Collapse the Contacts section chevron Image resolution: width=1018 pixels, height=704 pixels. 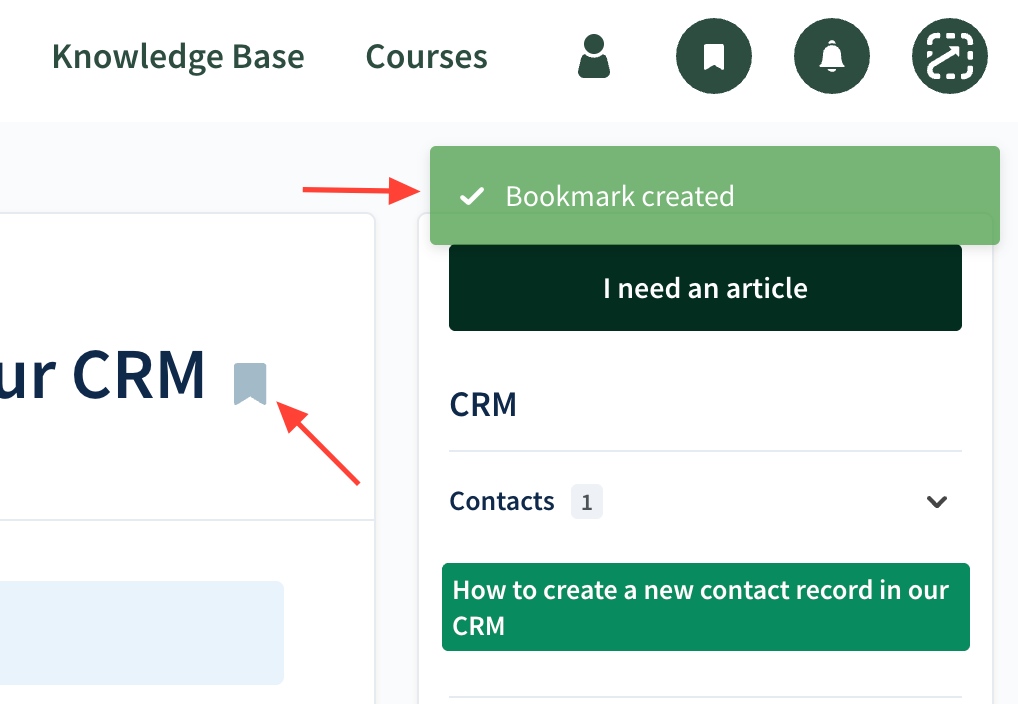[937, 501]
